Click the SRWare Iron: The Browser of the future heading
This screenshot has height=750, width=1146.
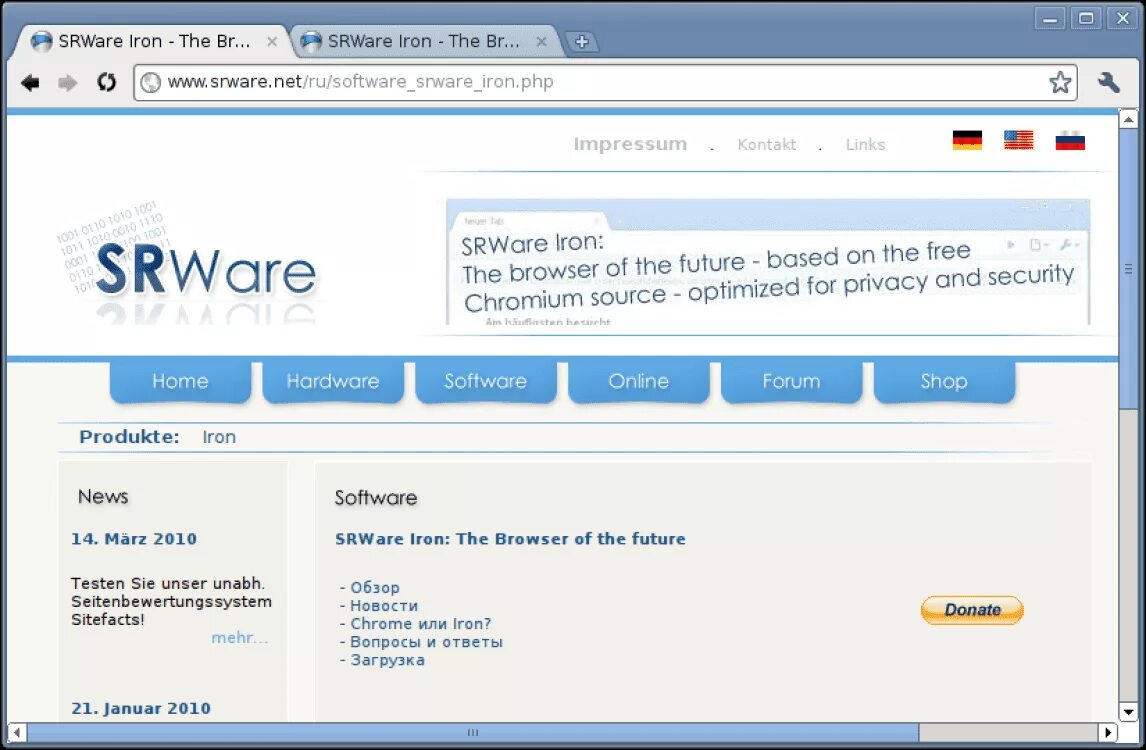tap(510, 539)
